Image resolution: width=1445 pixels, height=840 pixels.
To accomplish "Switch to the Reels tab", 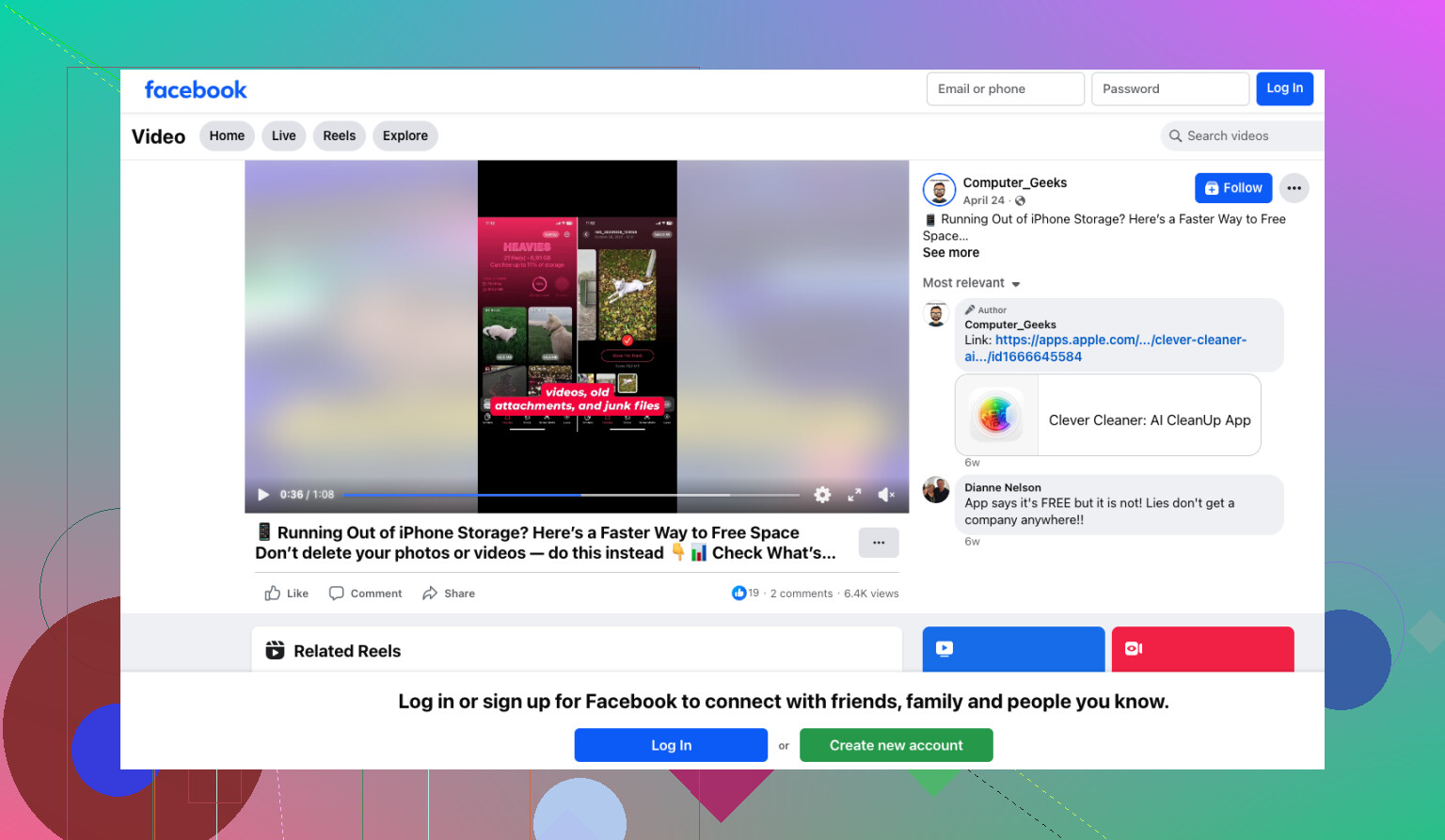I will click(x=339, y=135).
